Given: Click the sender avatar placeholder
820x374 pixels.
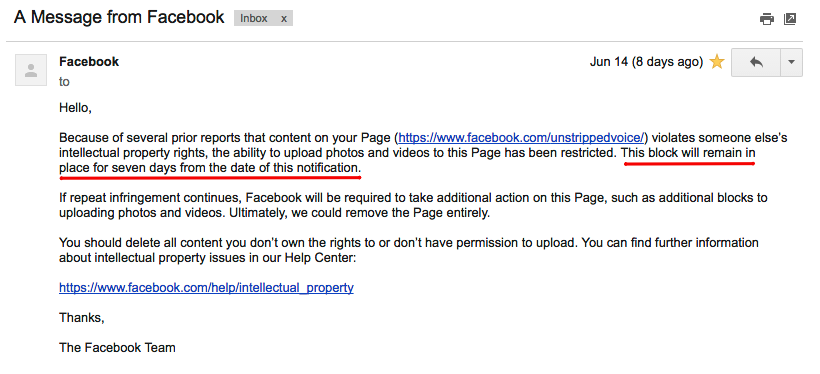Looking at the screenshot, I should click(31, 70).
